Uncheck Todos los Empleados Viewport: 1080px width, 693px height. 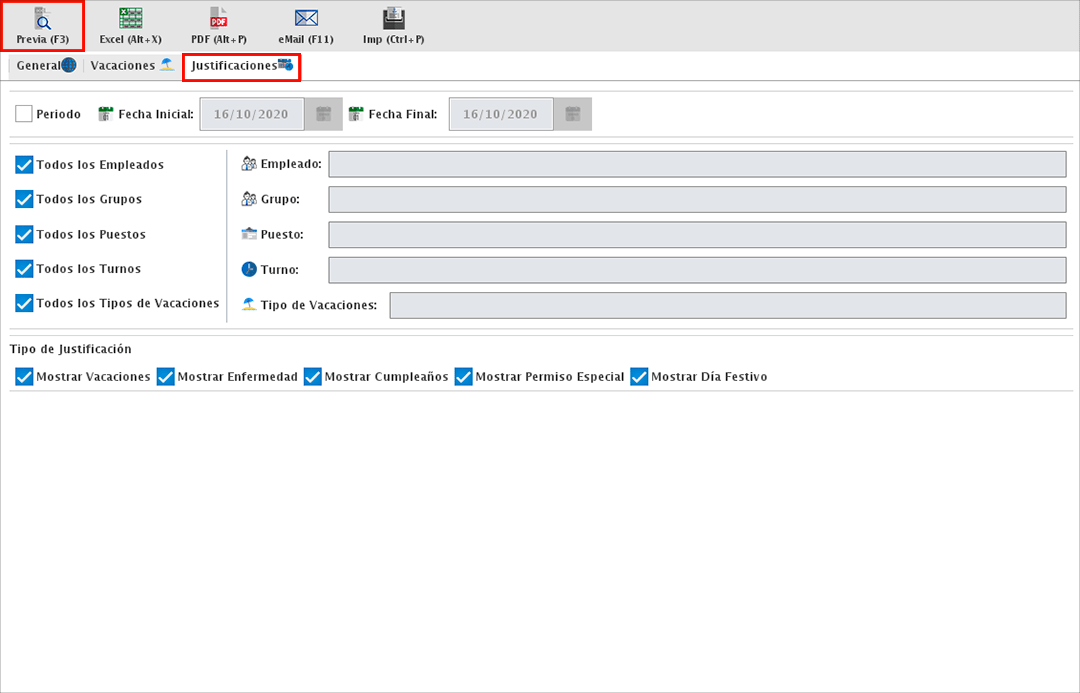25,164
